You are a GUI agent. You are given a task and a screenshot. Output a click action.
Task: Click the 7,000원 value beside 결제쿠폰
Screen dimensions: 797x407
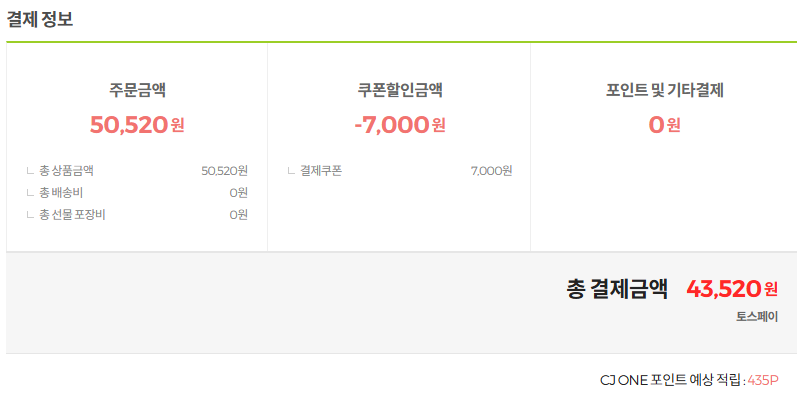pos(492,171)
